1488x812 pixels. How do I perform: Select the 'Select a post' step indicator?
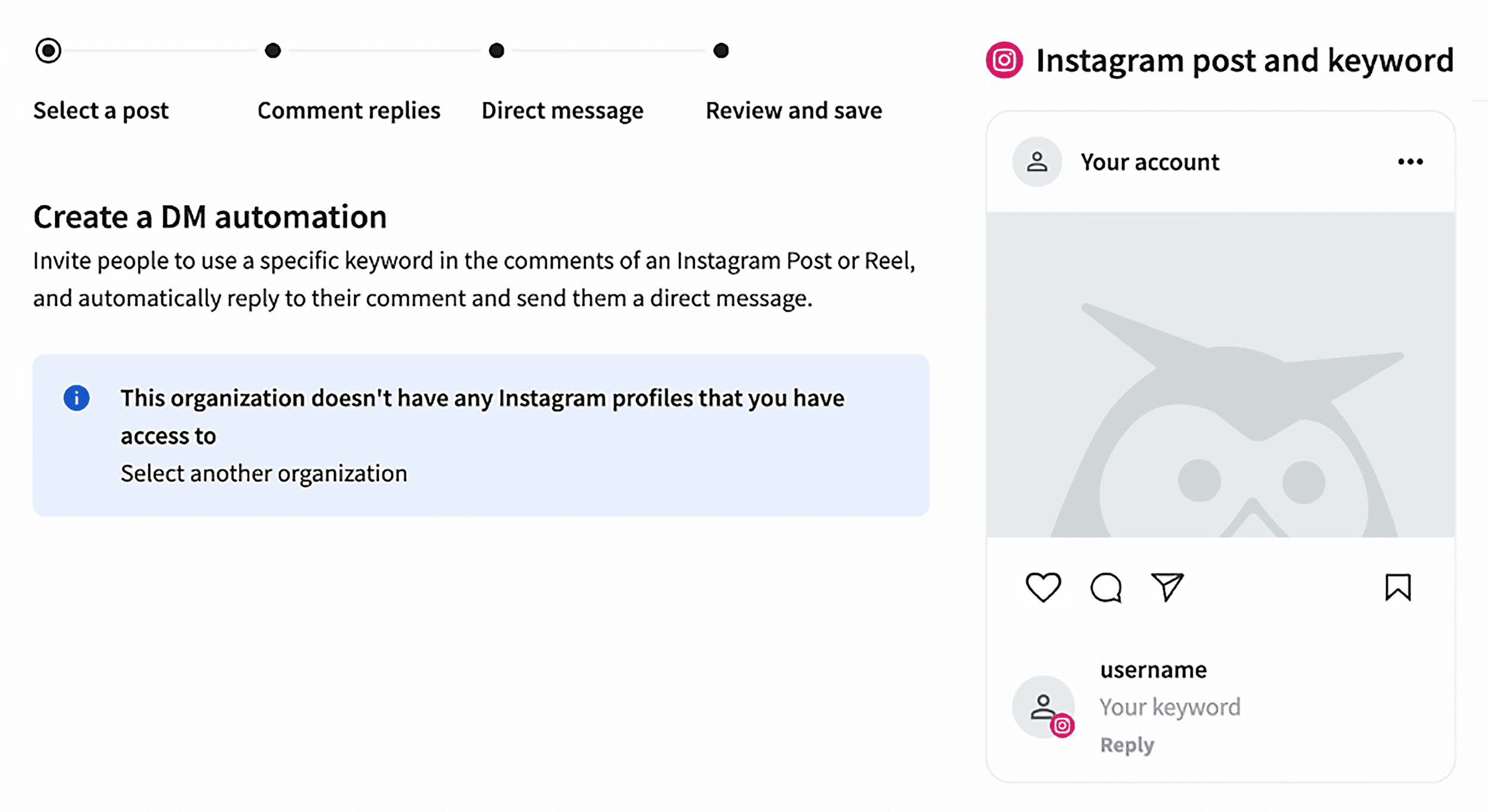(x=49, y=50)
